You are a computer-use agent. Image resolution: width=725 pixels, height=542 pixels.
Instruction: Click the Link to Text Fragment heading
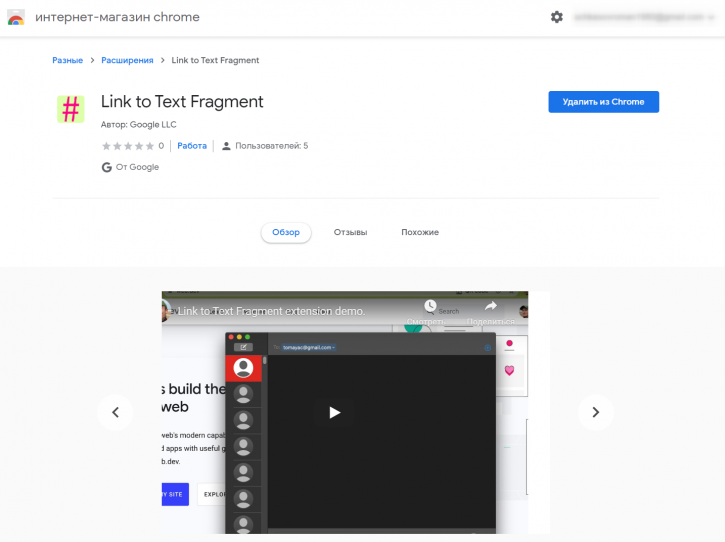(182, 102)
